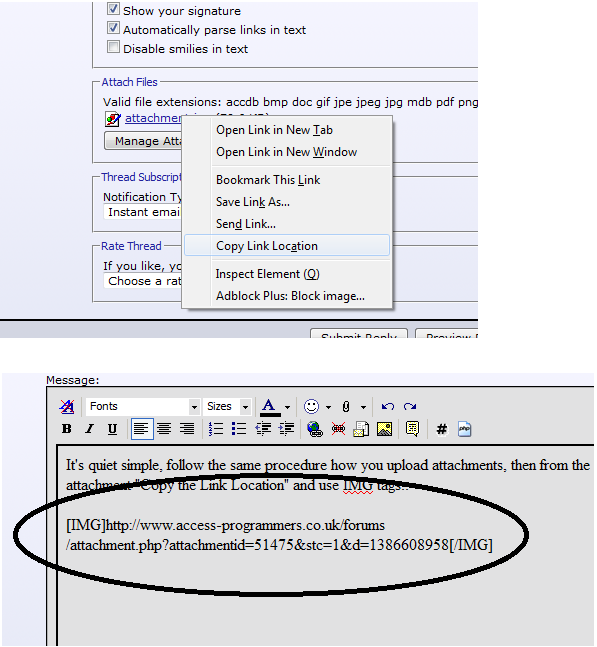Insert an email link
The width and height of the screenshot is (597, 647).
[361, 429]
